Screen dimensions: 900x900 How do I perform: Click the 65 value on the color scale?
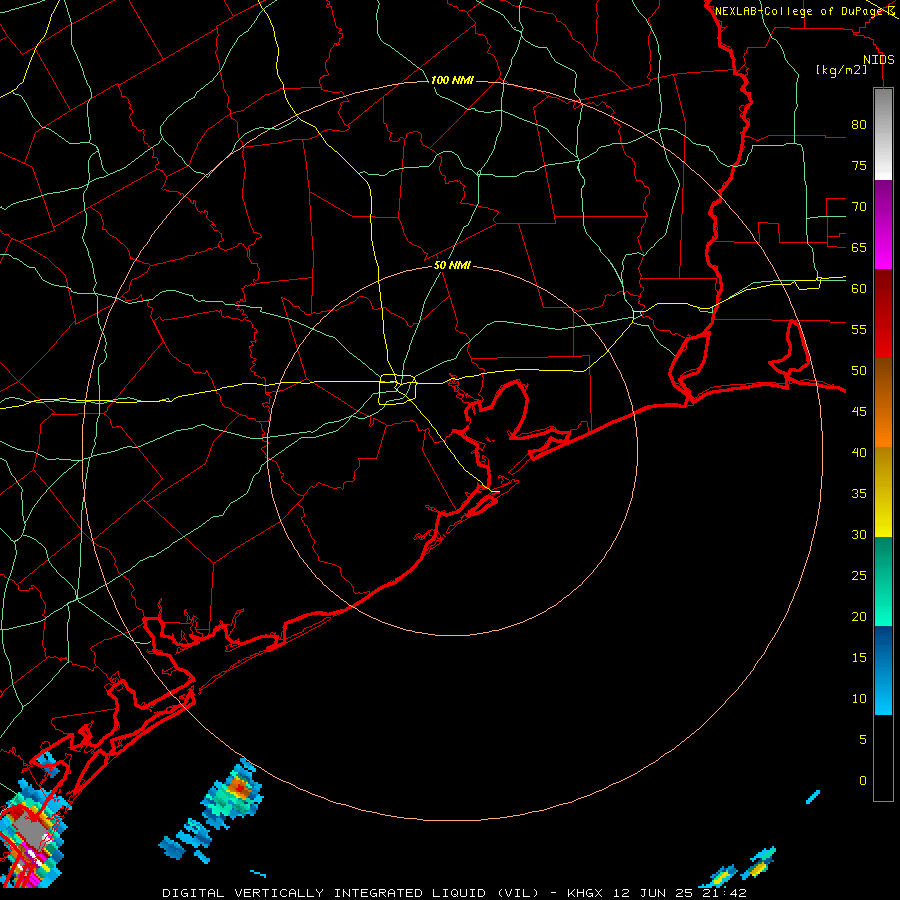tap(859, 247)
